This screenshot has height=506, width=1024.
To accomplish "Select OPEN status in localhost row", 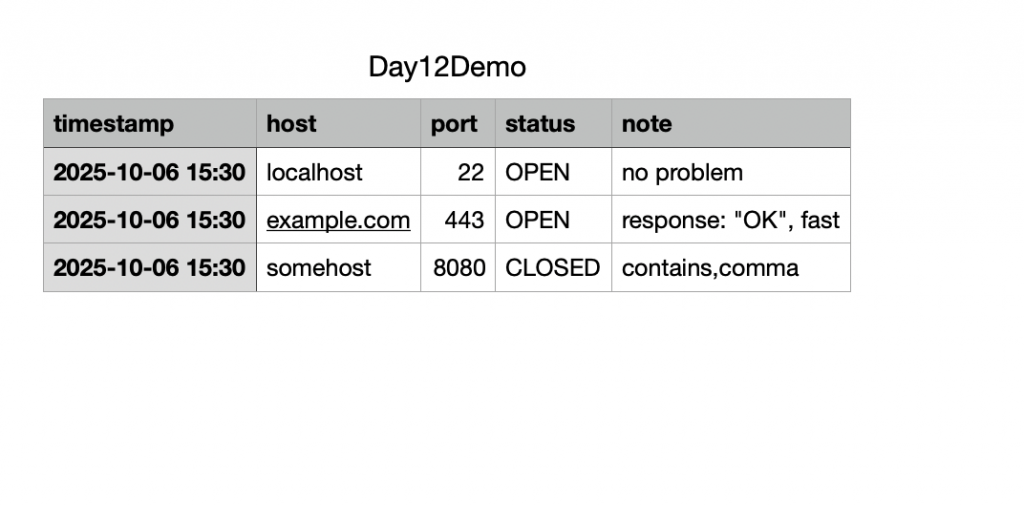I will pos(554,172).
